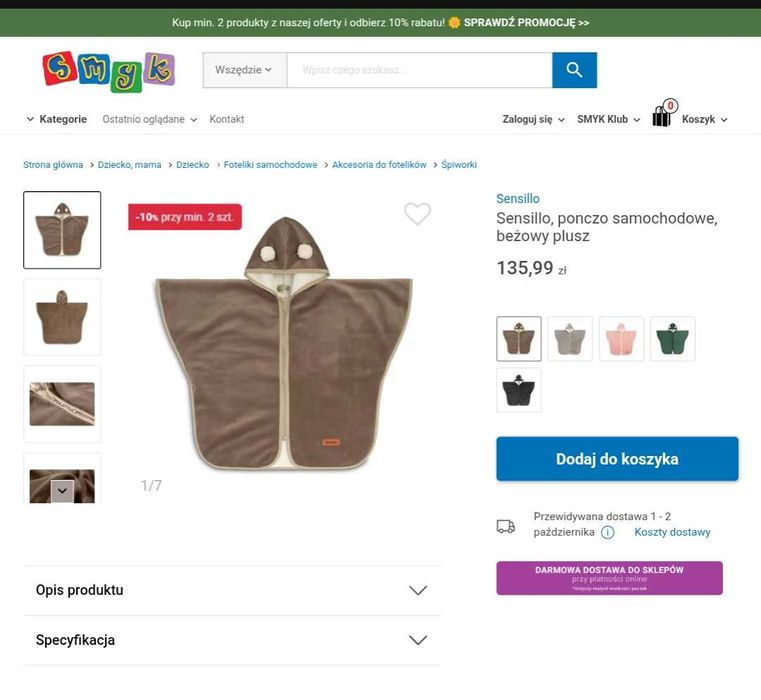
Task: Click the delivery truck icon
Action: (x=506, y=526)
